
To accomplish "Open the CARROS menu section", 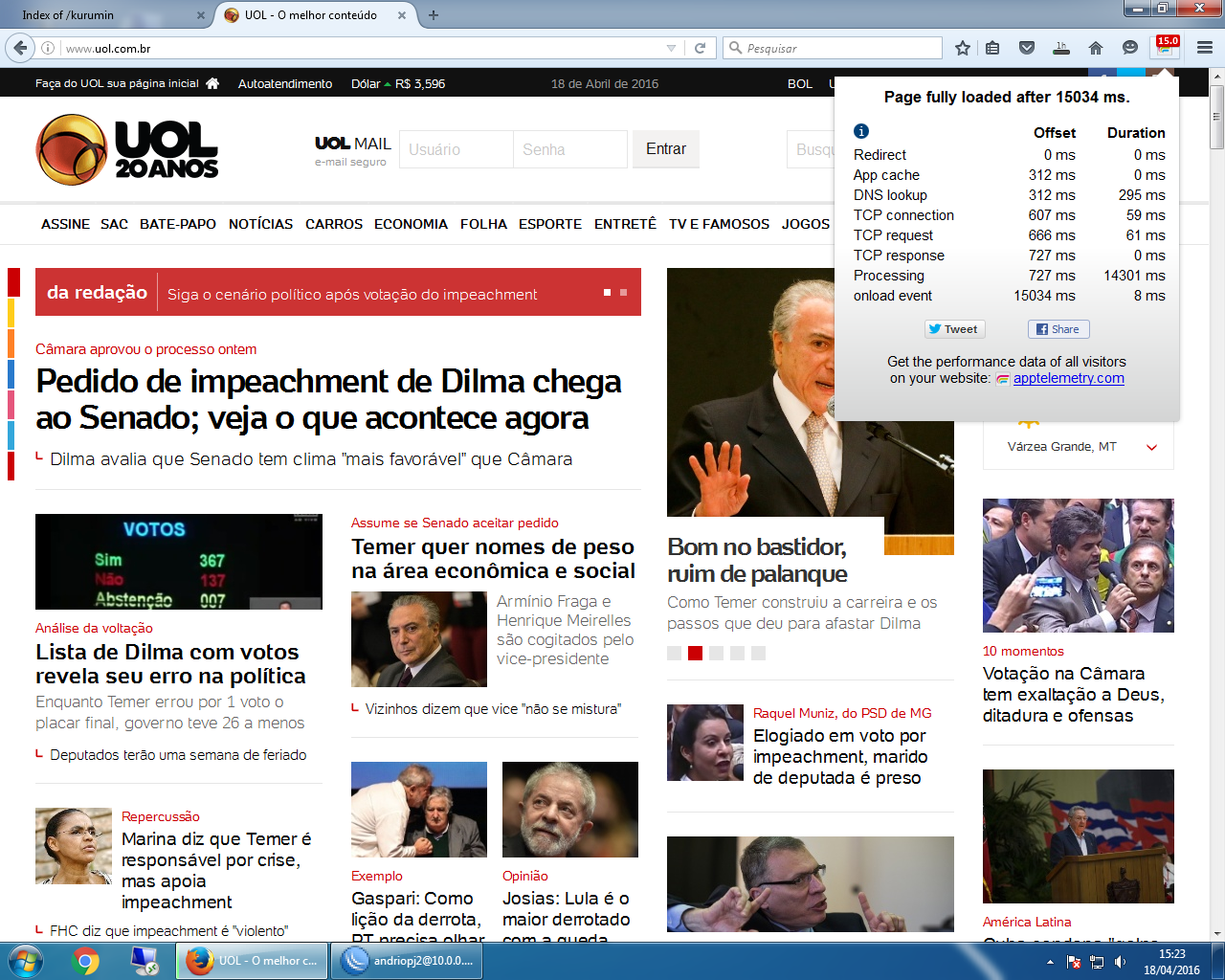I will coord(334,224).
